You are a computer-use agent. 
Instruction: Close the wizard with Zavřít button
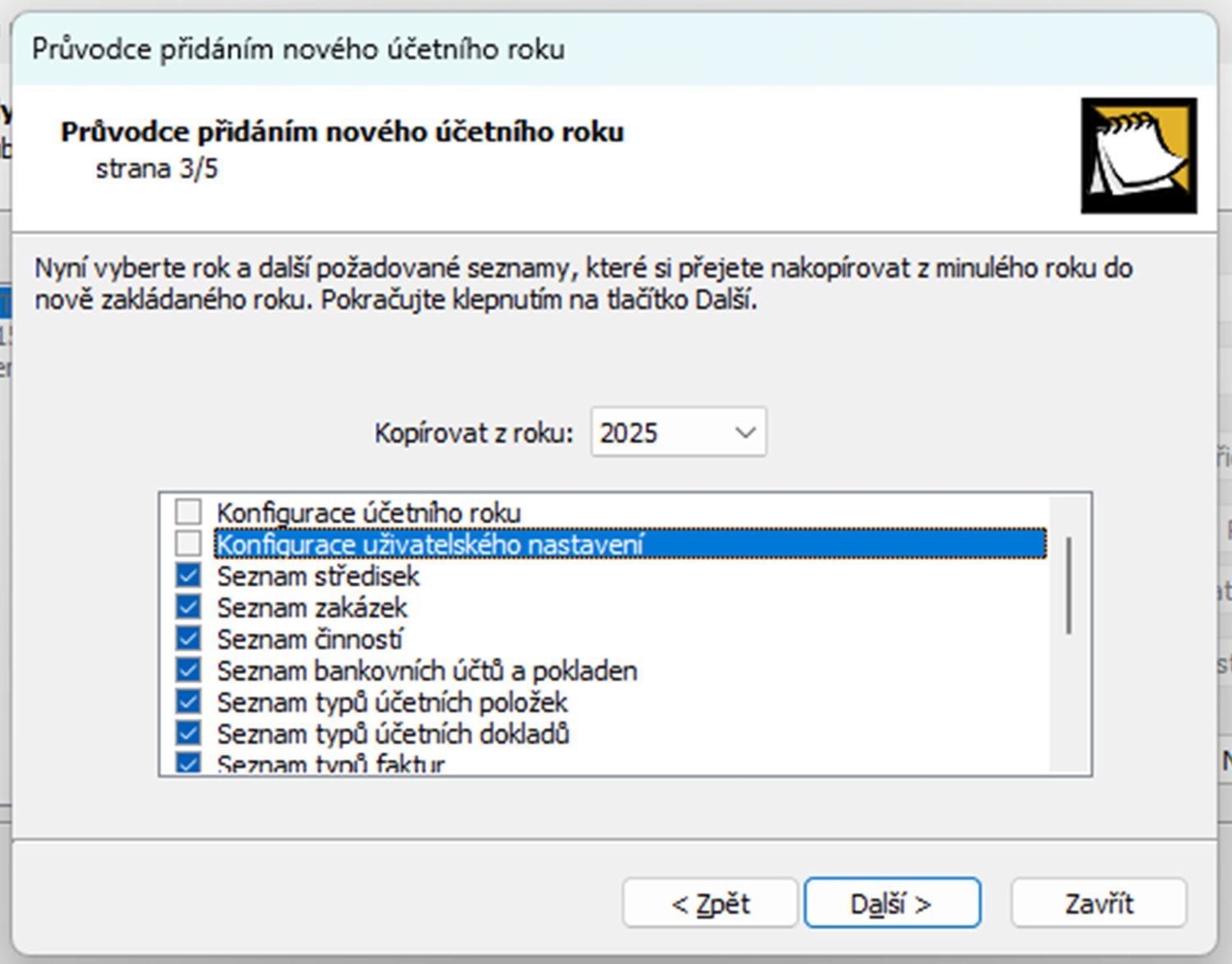coord(1098,903)
